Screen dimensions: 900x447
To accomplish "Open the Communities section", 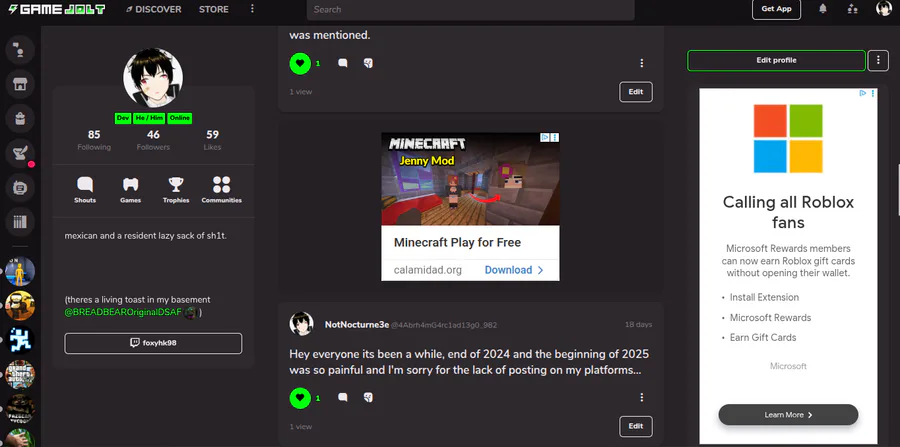I will 222,190.
